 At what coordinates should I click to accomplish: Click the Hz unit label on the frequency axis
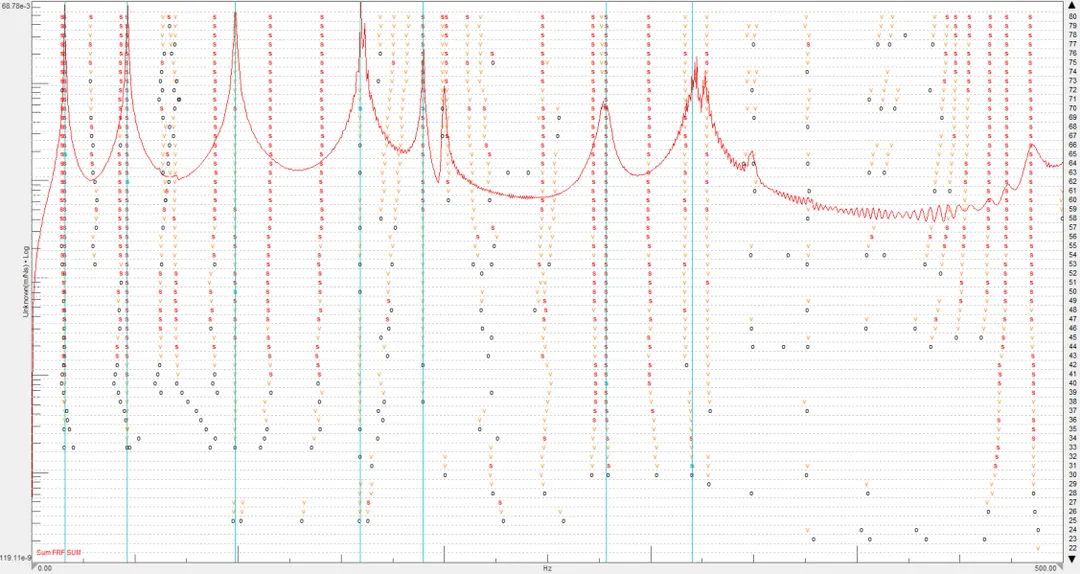click(x=547, y=568)
